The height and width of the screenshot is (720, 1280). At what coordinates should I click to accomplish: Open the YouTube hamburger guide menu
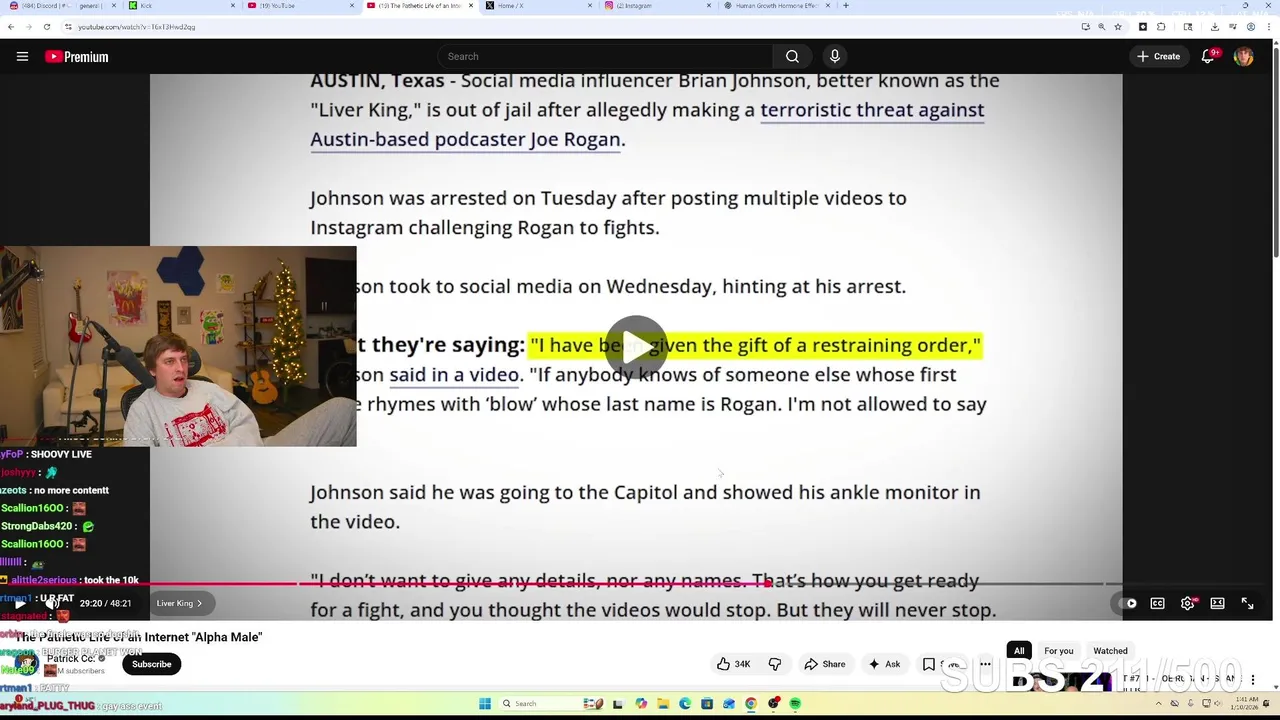coord(22,57)
